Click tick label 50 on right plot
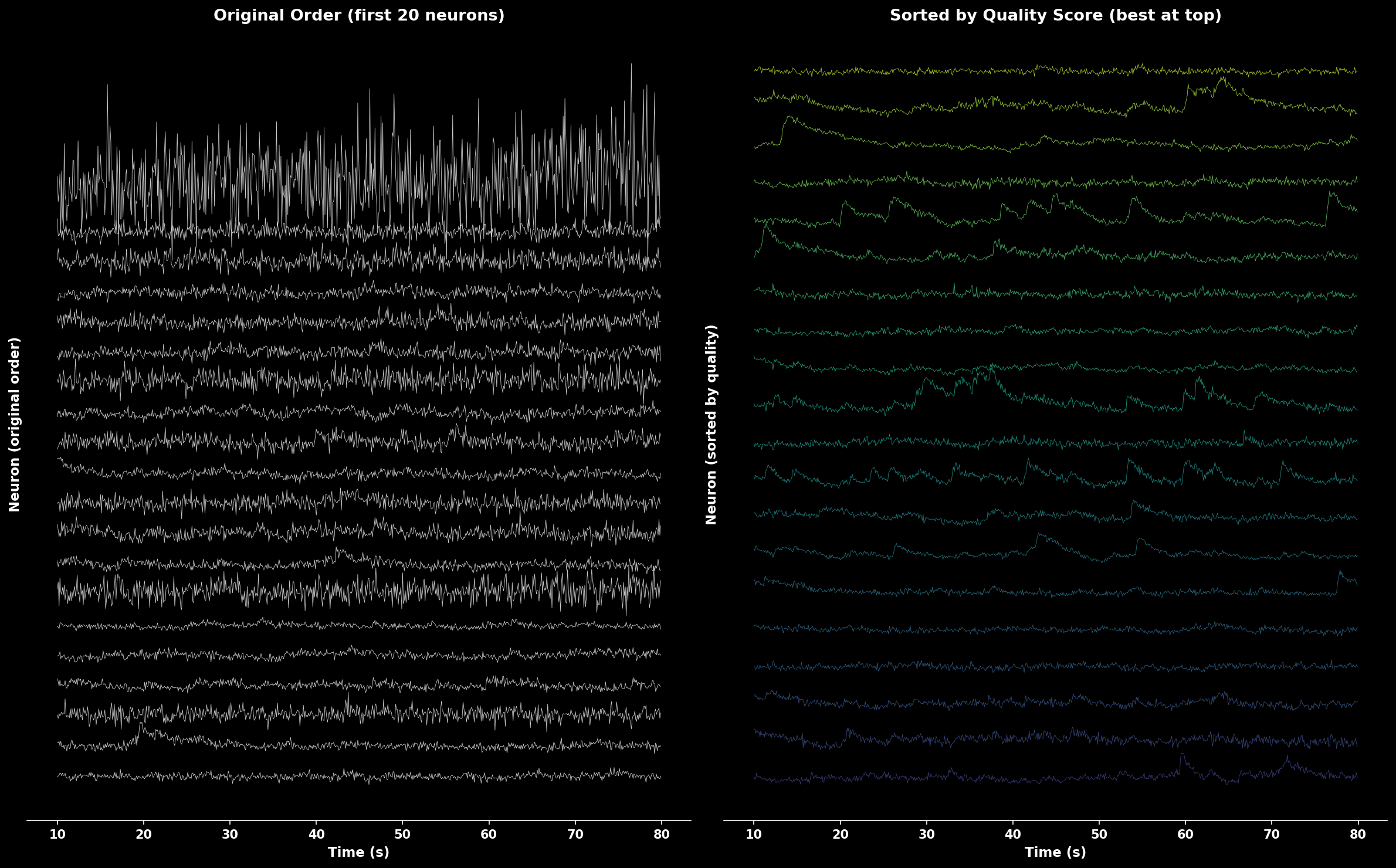 (1099, 835)
